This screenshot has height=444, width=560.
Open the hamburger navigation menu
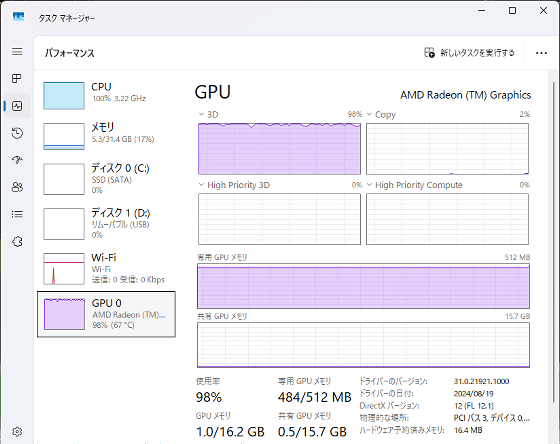tap(17, 52)
